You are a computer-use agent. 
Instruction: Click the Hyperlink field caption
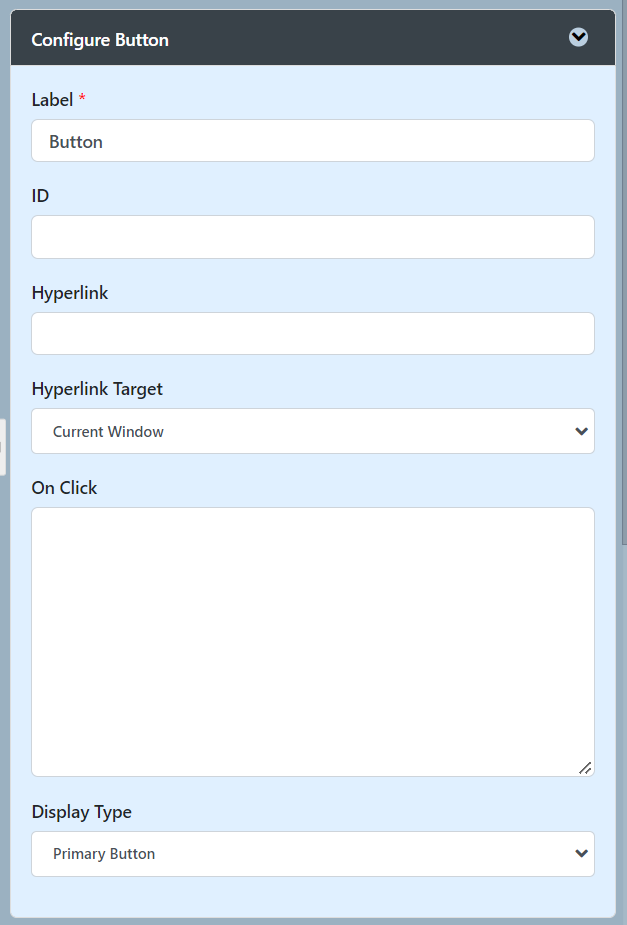click(x=69, y=293)
